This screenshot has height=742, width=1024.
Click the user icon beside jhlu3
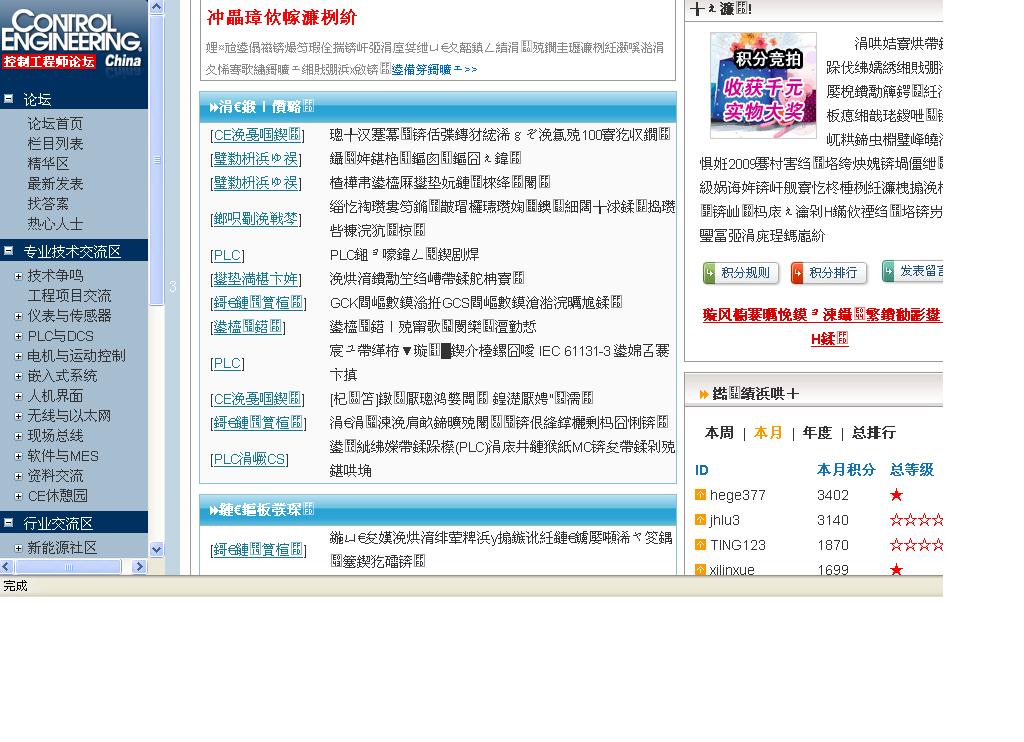(x=700, y=520)
